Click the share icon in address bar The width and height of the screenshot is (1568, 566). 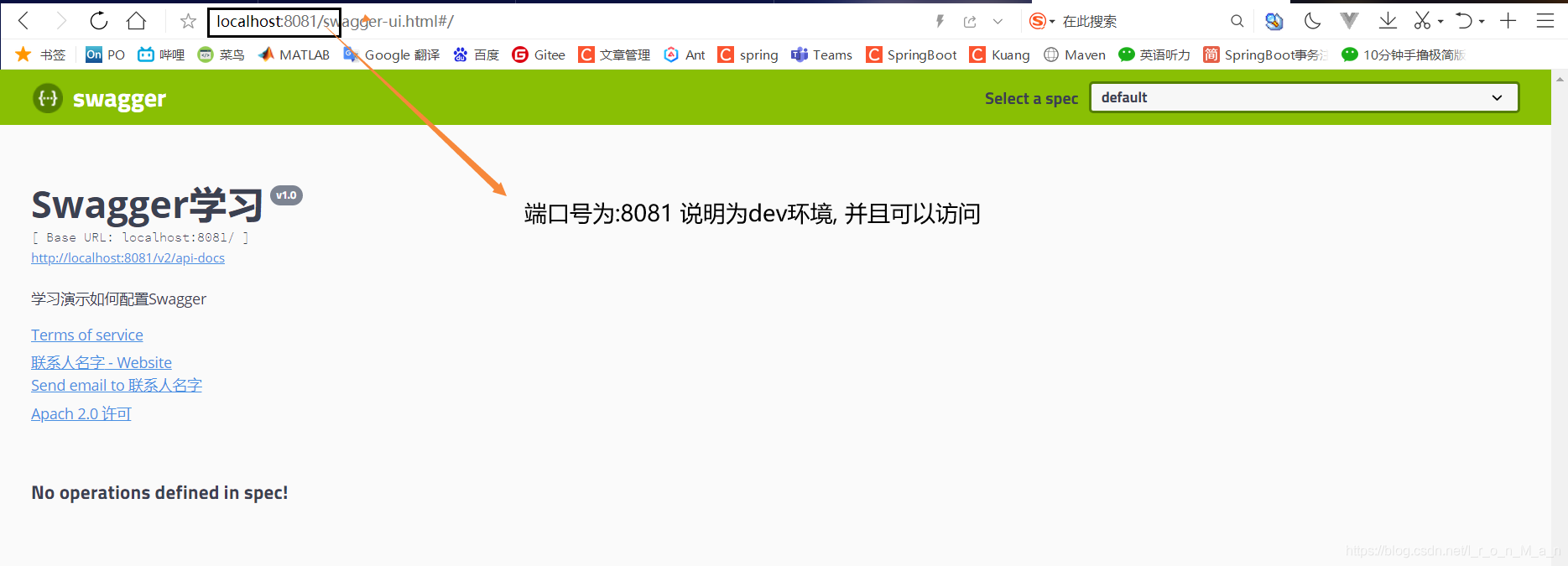point(970,21)
